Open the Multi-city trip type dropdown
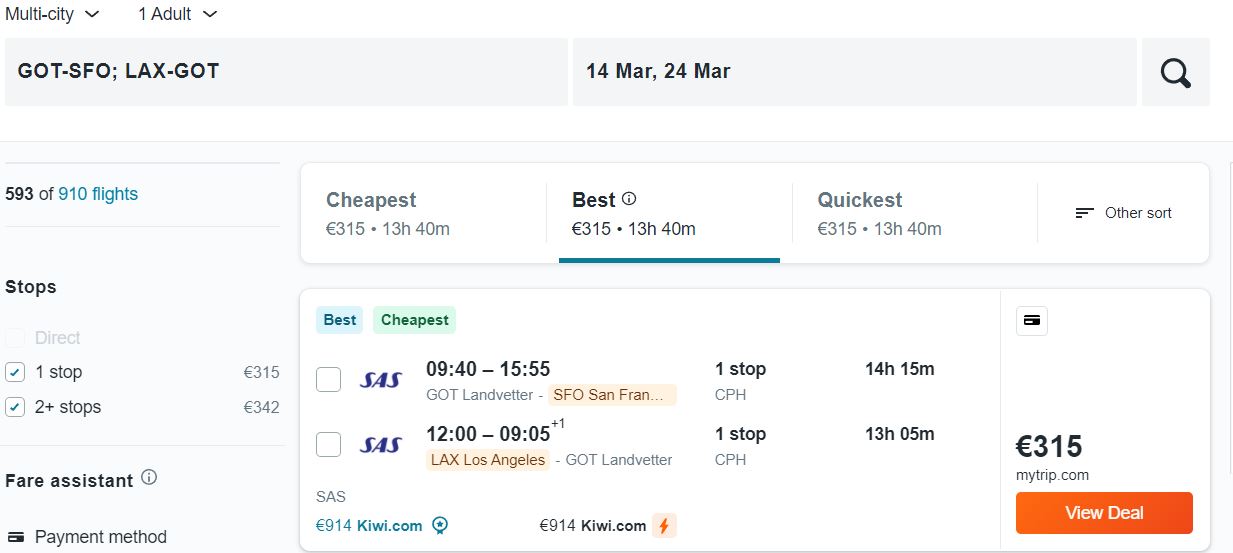 click(52, 14)
